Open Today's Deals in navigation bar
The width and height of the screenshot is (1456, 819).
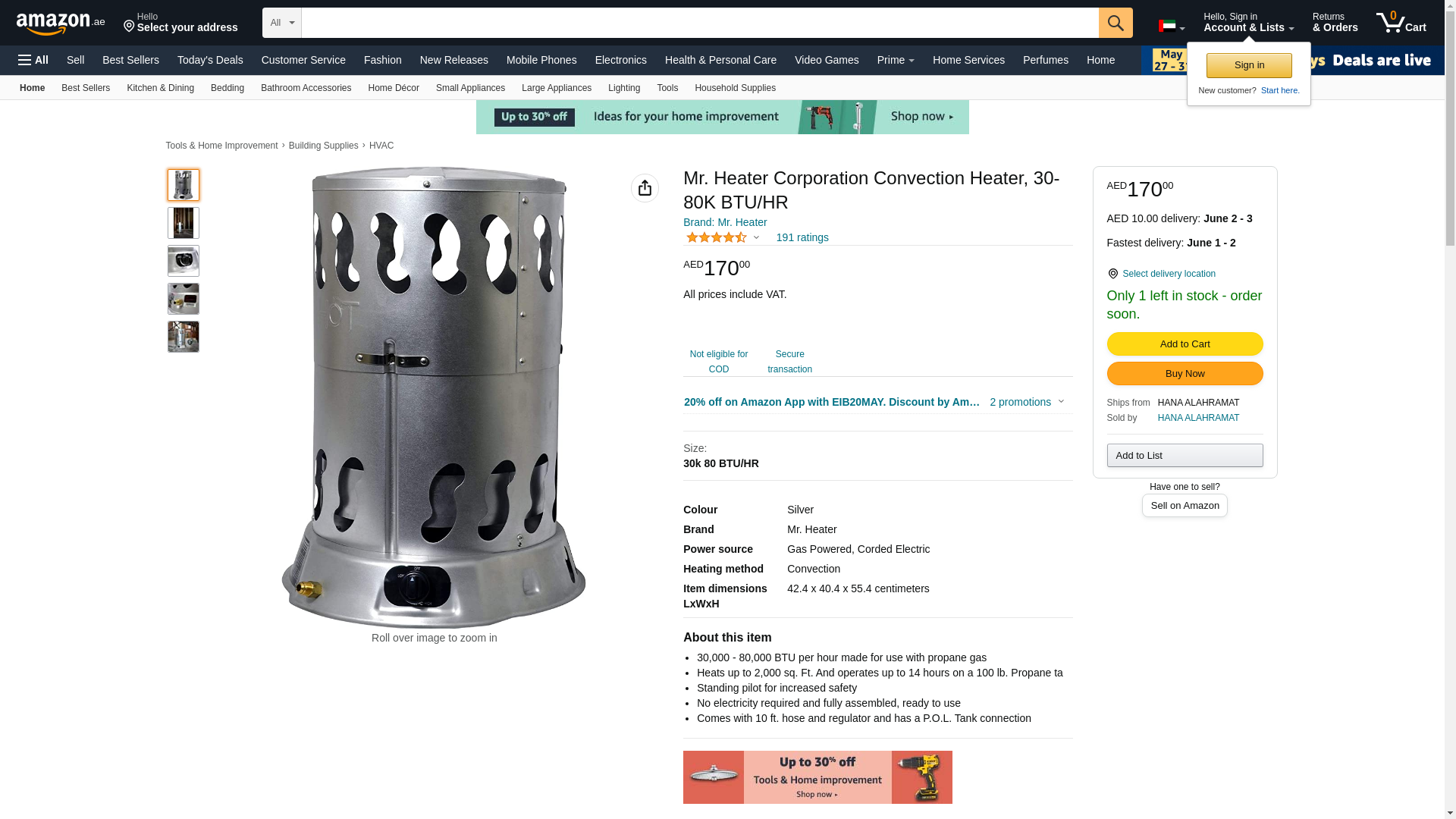coord(210,60)
